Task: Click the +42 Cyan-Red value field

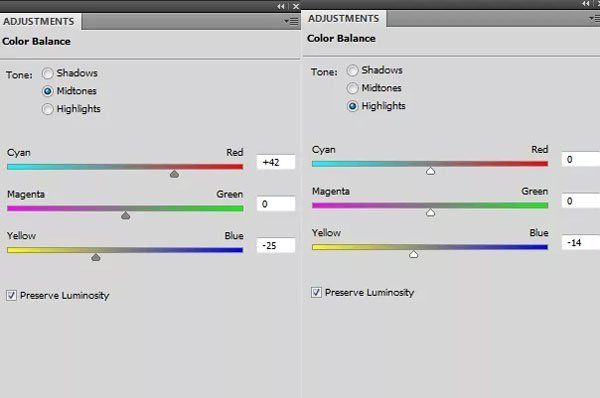Action: 276,162
